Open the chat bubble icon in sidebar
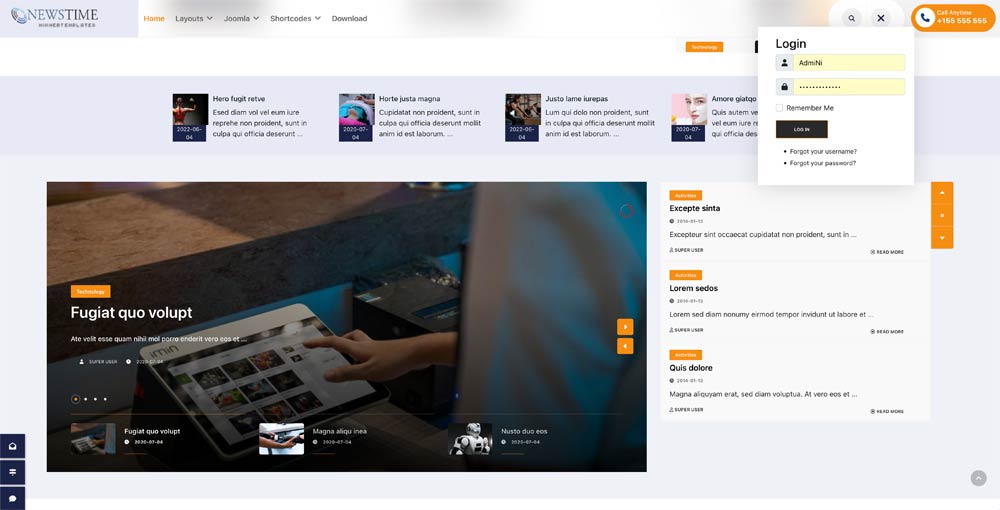Screen dimensions: 1000x510 pos(12,498)
